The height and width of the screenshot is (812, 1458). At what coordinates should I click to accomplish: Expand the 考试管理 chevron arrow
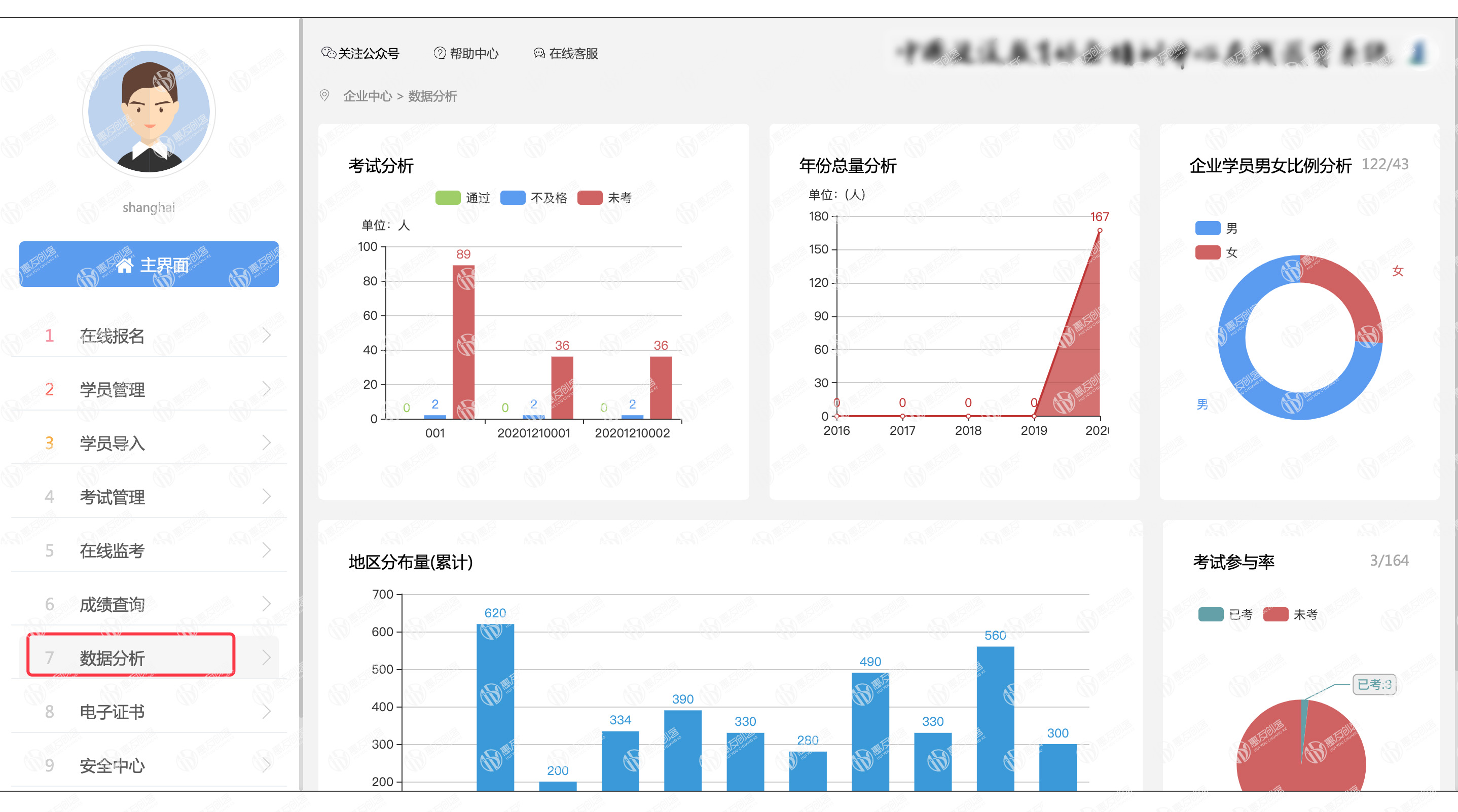pyautogui.click(x=267, y=496)
